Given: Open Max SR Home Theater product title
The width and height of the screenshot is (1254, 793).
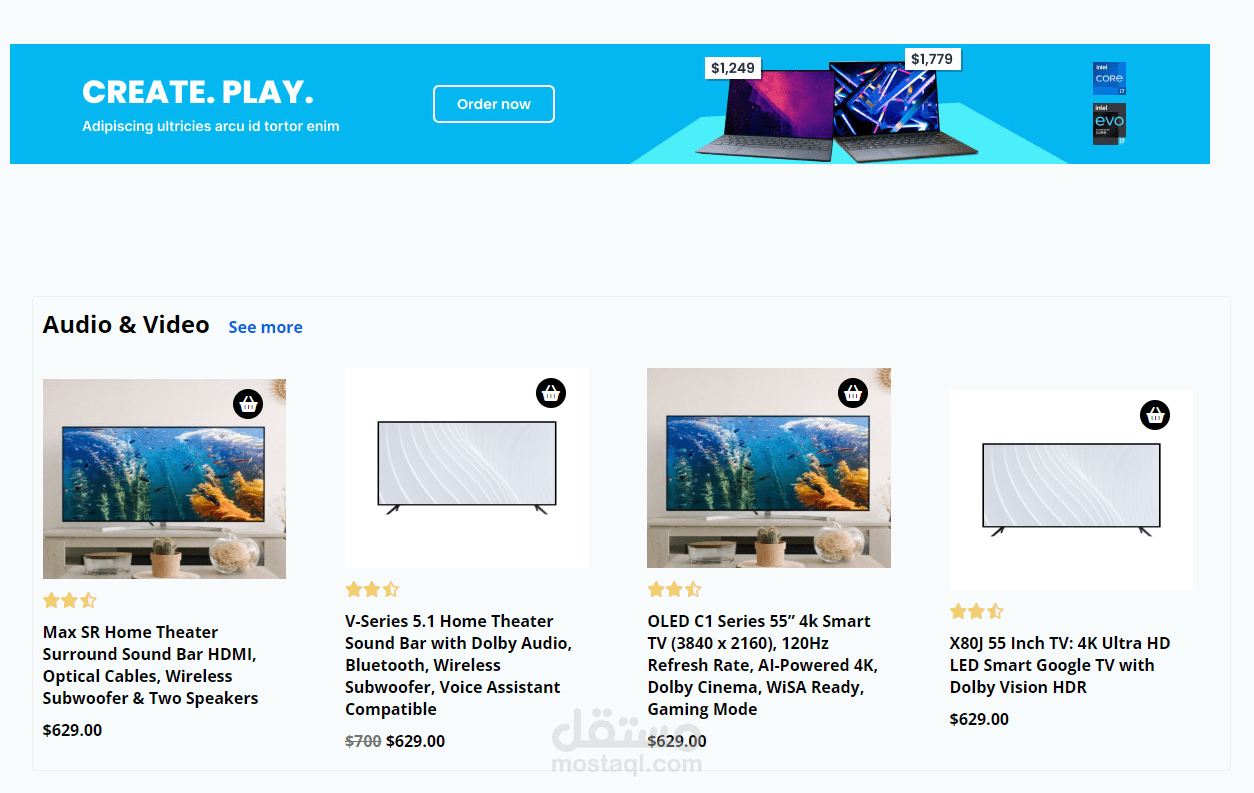Looking at the screenshot, I should point(150,665).
